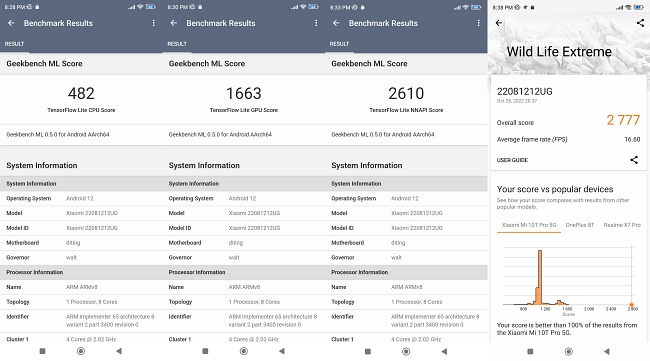Share Wild Life Extreme result from header

[x=640, y=23]
